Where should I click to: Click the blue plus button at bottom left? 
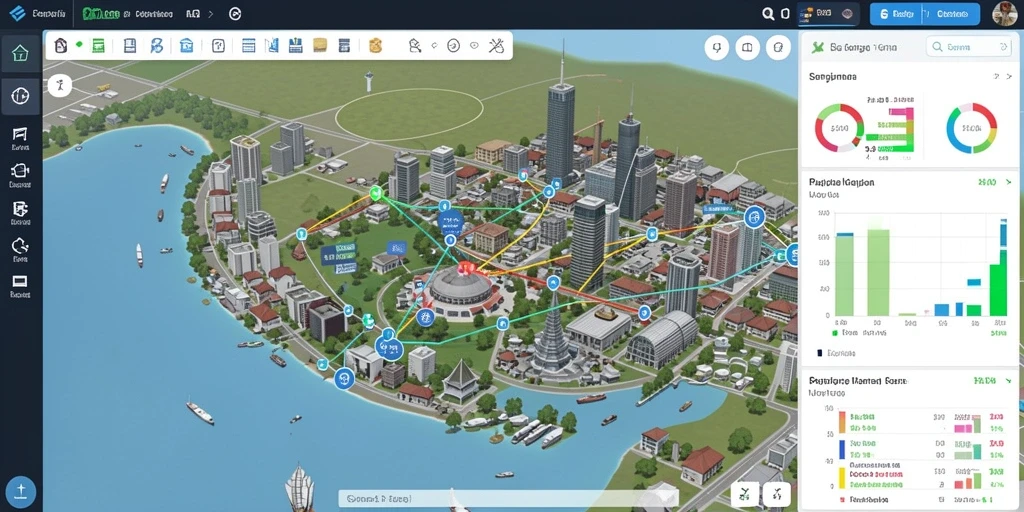pos(20,492)
